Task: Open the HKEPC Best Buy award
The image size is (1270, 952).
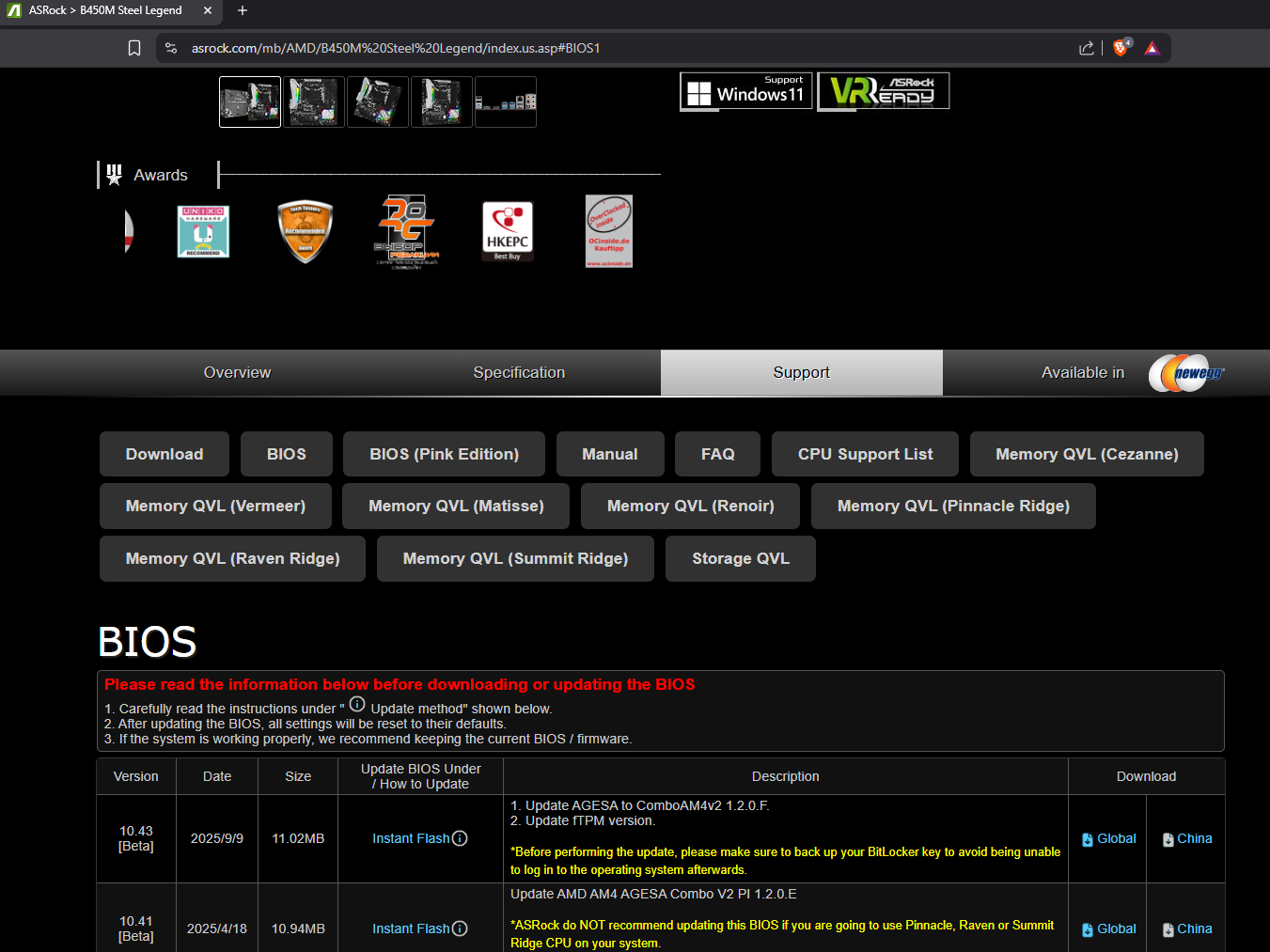Action: pos(508,231)
